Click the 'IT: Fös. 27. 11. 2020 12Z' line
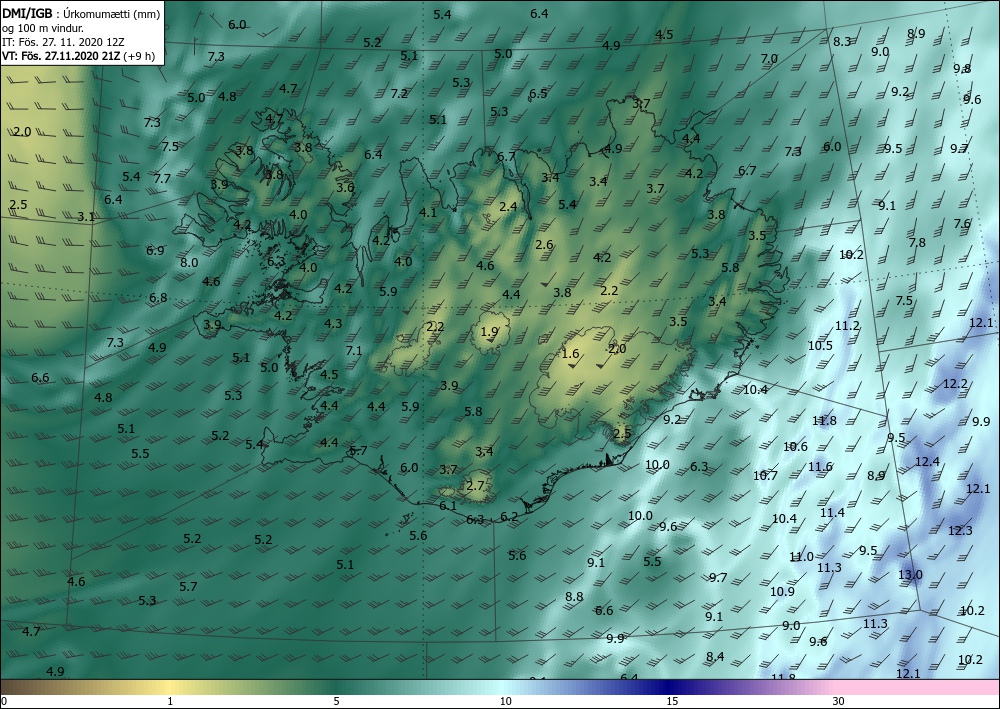1000x709 pixels. pyautogui.click(x=63, y=42)
